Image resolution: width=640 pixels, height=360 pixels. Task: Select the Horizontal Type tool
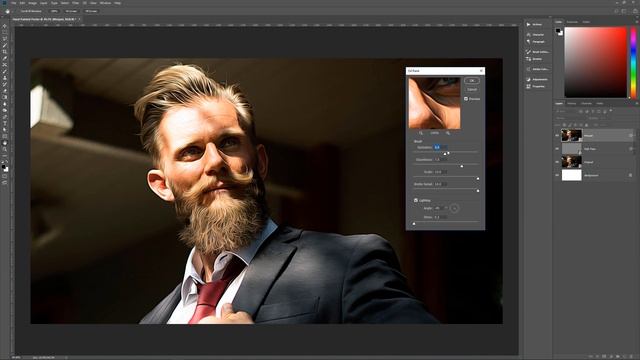(5, 123)
